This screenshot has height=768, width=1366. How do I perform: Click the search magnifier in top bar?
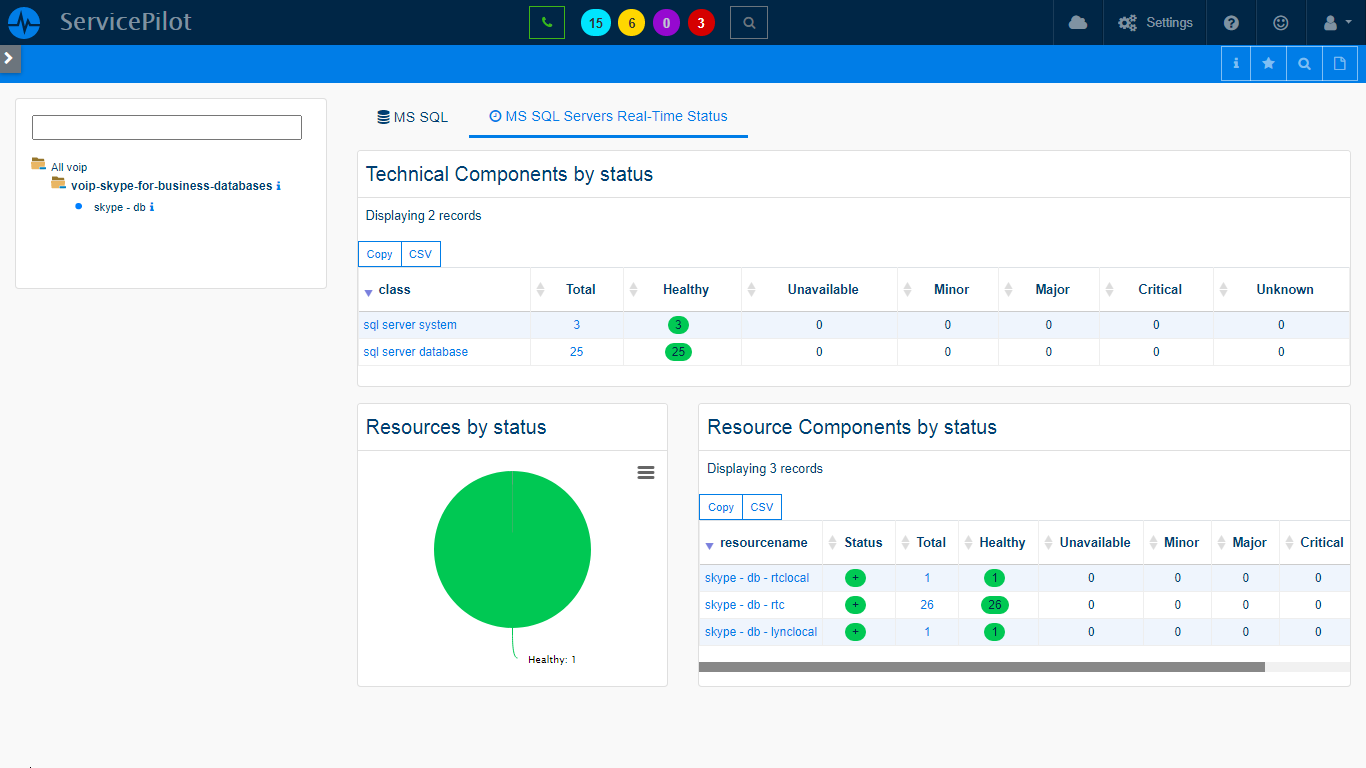(x=749, y=22)
